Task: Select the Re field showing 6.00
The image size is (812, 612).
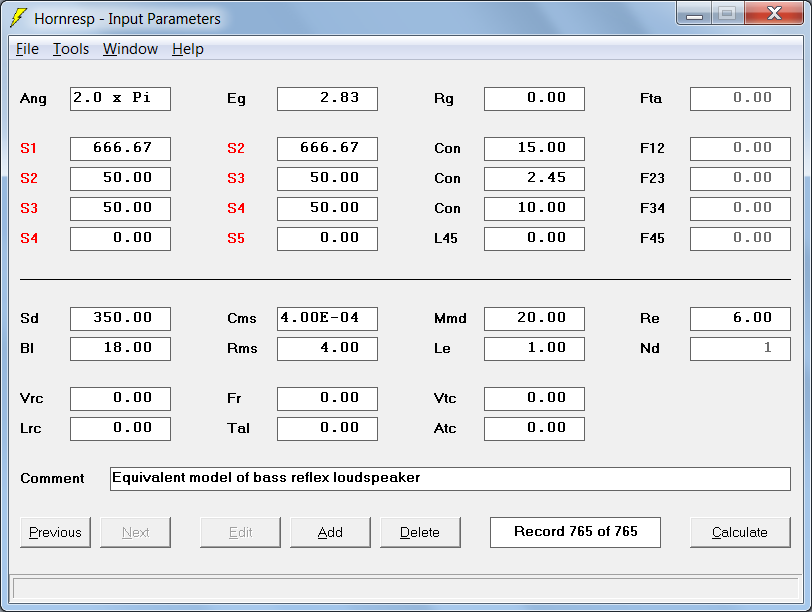Action: pos(741,319)
